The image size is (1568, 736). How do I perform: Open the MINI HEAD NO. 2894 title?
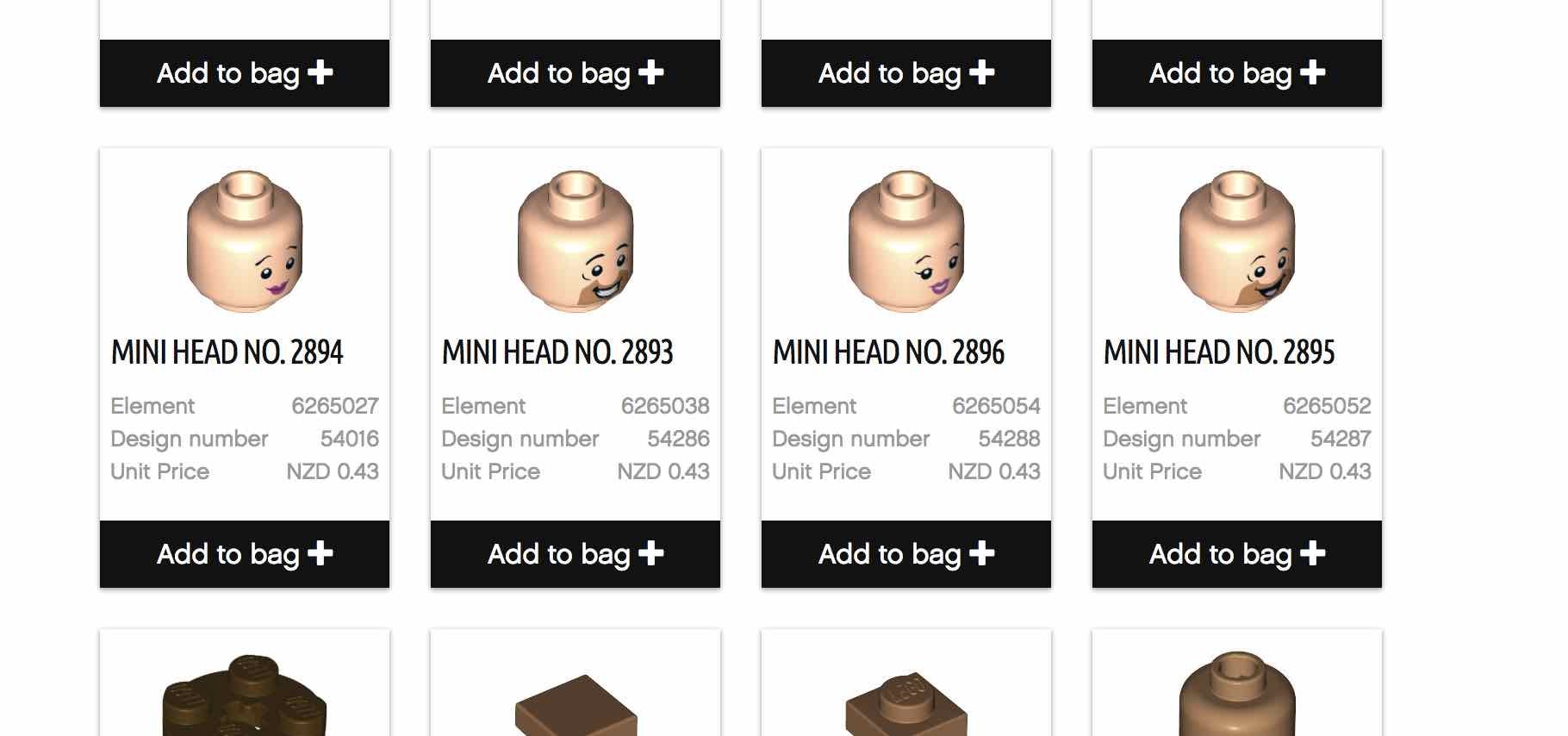click(x=227, y=352)
